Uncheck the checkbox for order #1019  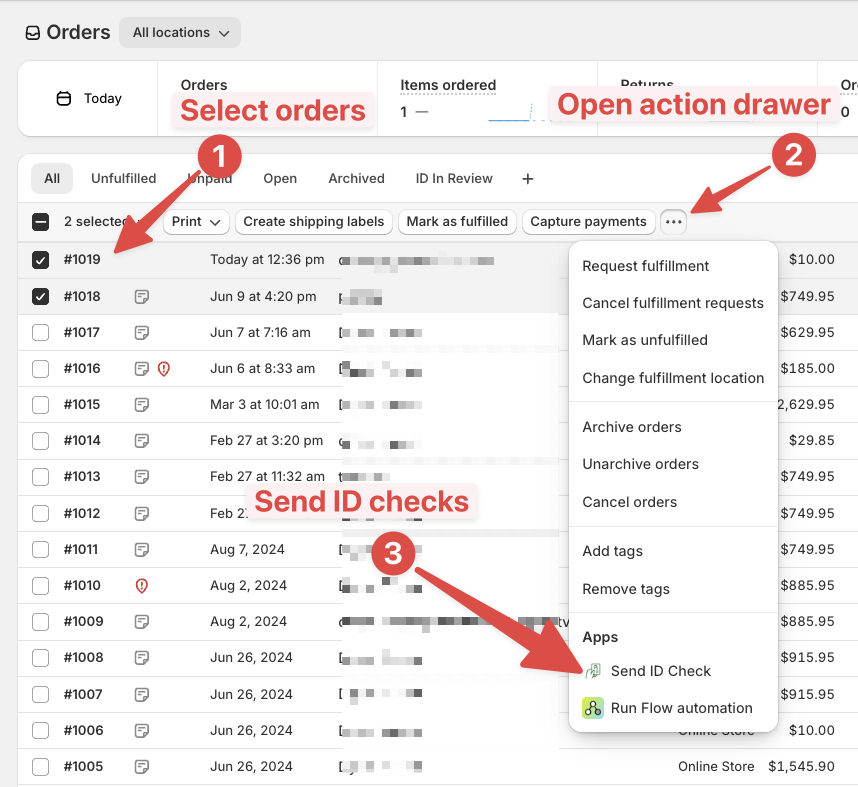(x=40, y=260)
